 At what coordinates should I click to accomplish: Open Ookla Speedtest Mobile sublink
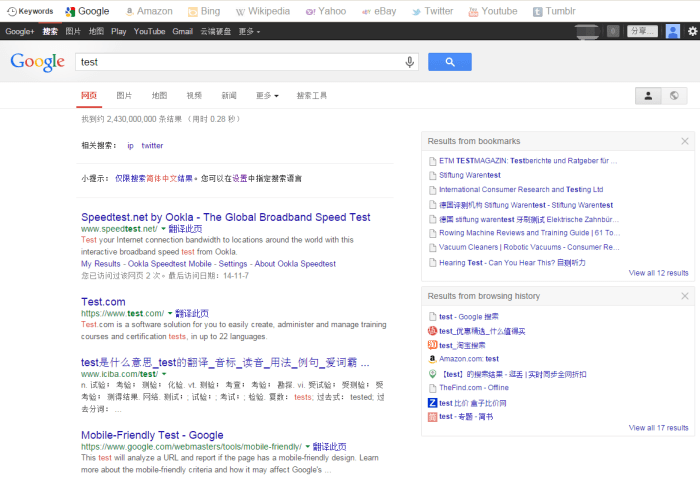pos(170,264)
